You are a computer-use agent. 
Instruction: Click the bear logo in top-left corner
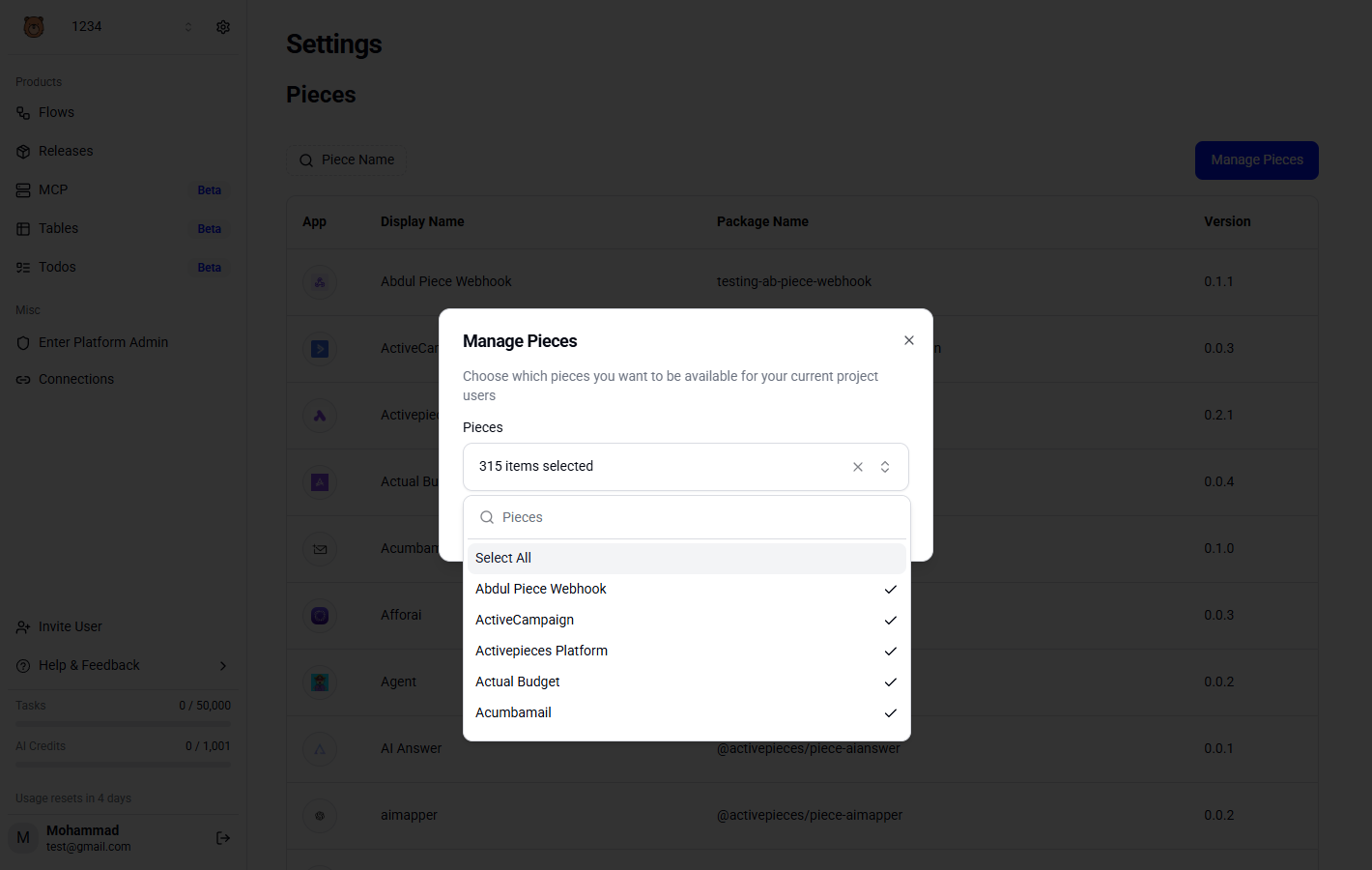[34, 27]
